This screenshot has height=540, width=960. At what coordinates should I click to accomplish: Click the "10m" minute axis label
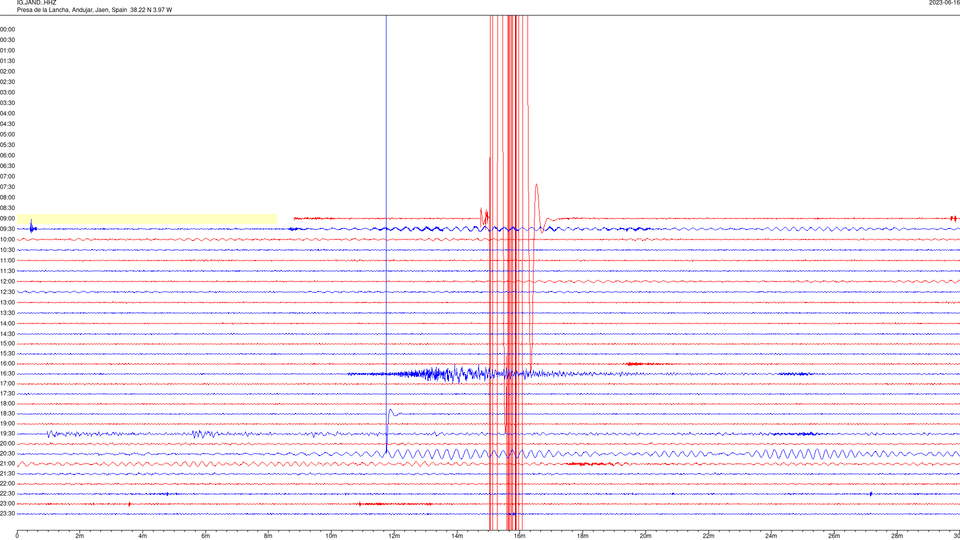331,536
